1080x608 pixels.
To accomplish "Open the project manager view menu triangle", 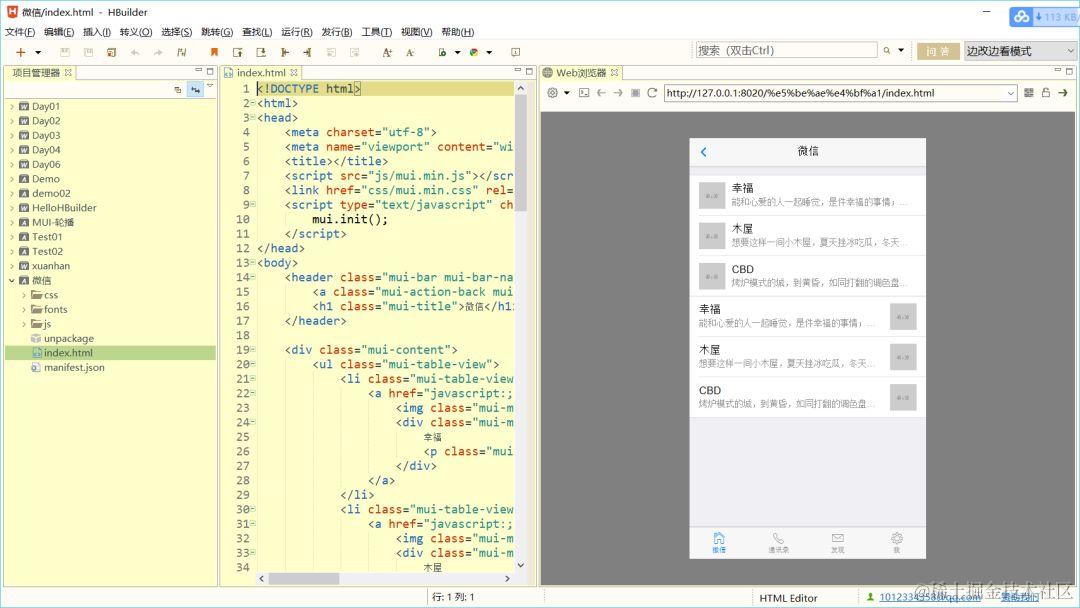I will click(210, 87).
